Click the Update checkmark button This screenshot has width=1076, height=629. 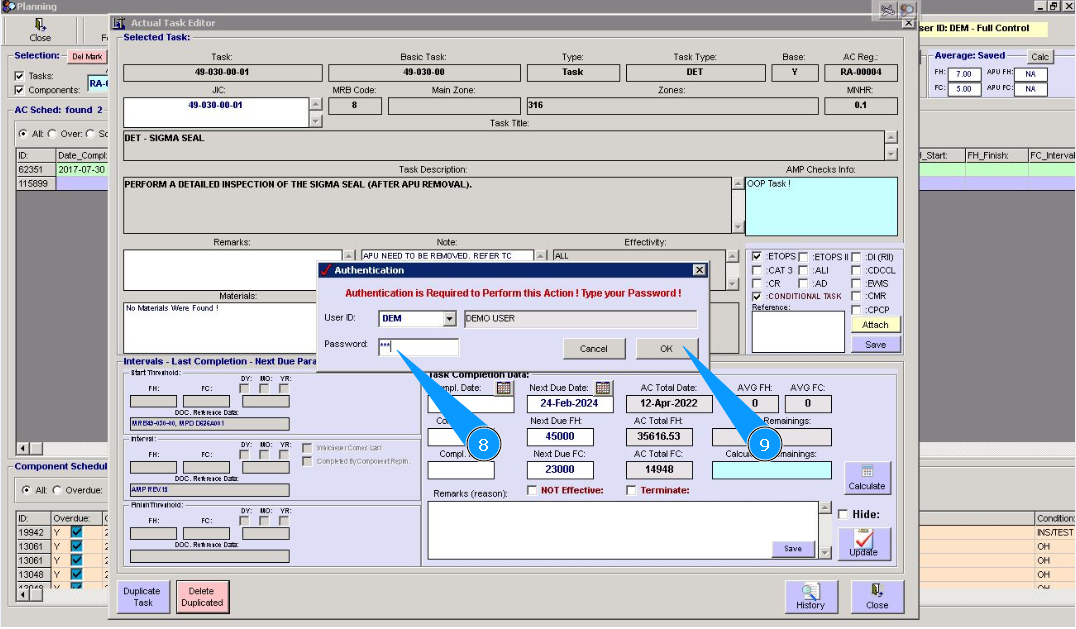tap(863, 543)
